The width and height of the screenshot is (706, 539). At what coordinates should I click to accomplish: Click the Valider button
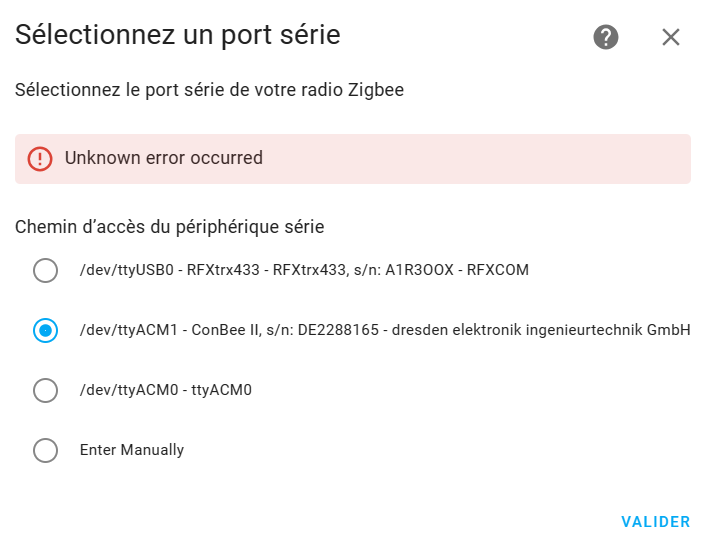pos(656,522)
